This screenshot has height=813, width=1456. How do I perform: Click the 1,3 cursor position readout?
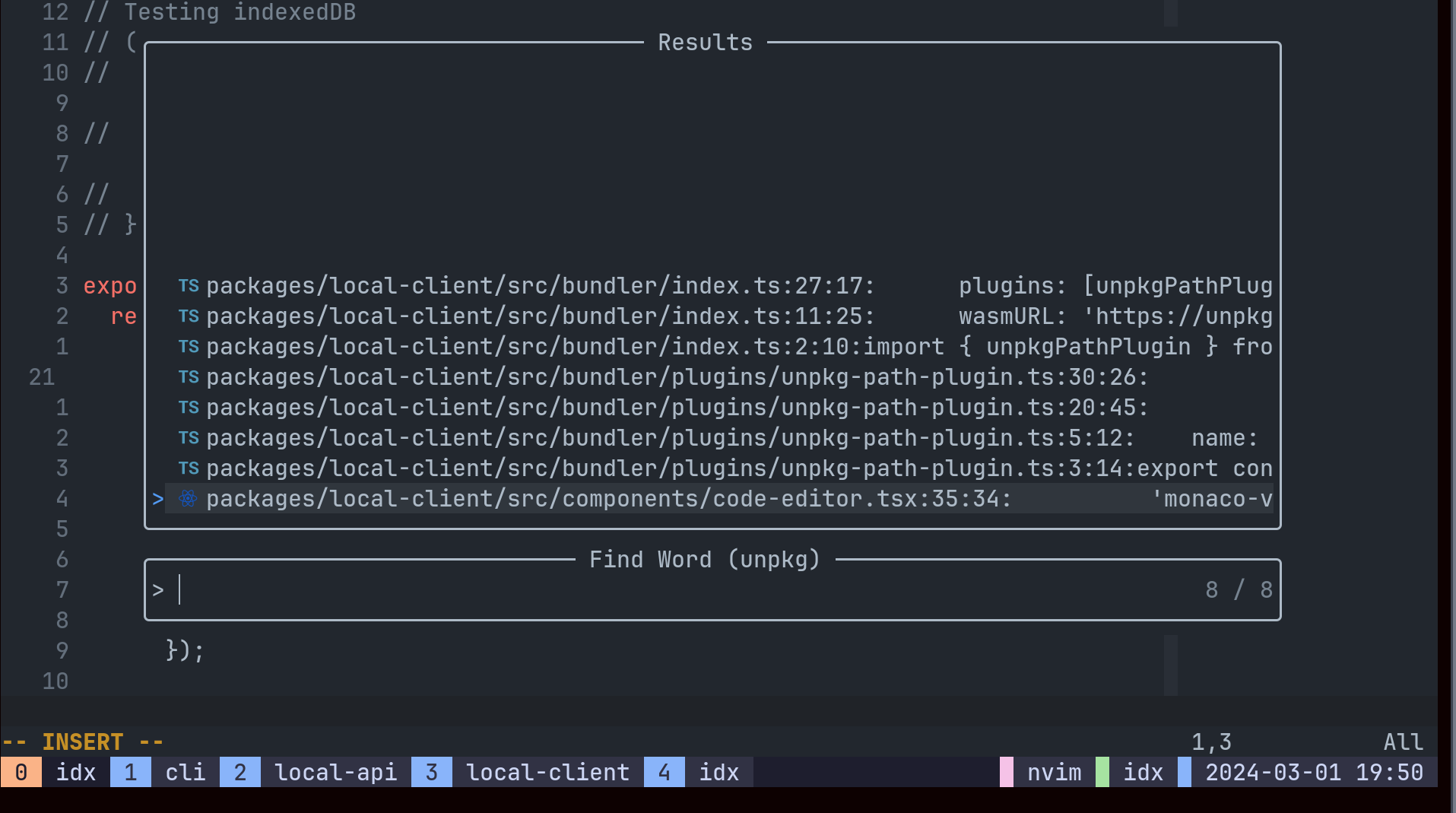(1211, 742)
